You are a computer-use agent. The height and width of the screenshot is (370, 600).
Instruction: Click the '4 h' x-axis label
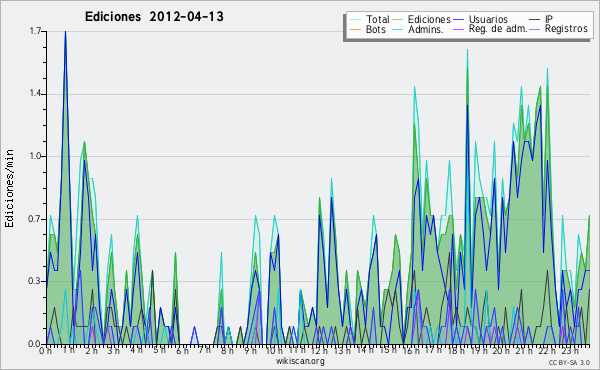pos(136,350)
